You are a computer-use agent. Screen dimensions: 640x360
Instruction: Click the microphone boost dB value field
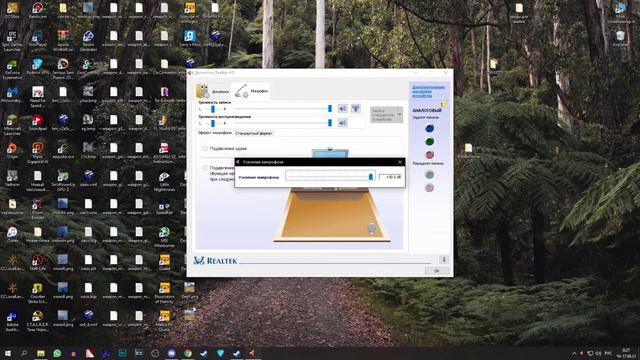(x=390, y=177)
